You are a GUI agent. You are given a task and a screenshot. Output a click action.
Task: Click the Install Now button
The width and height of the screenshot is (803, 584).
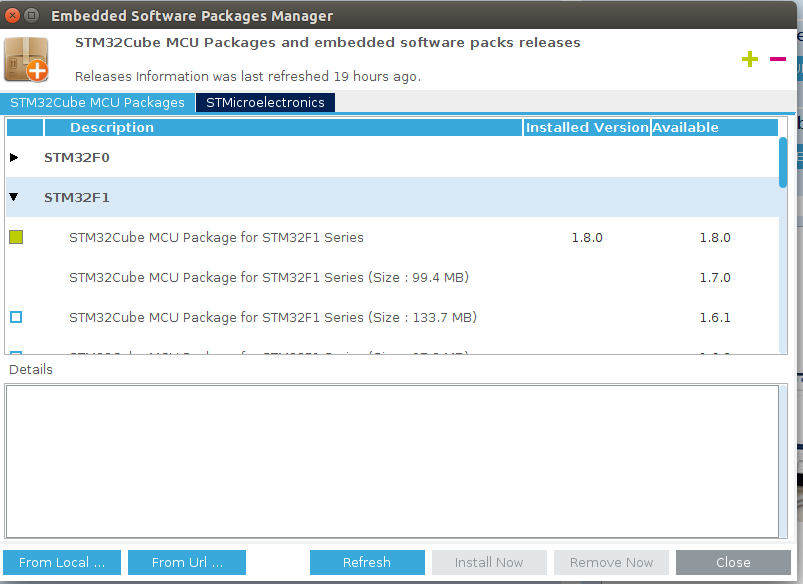click(489, 562)
